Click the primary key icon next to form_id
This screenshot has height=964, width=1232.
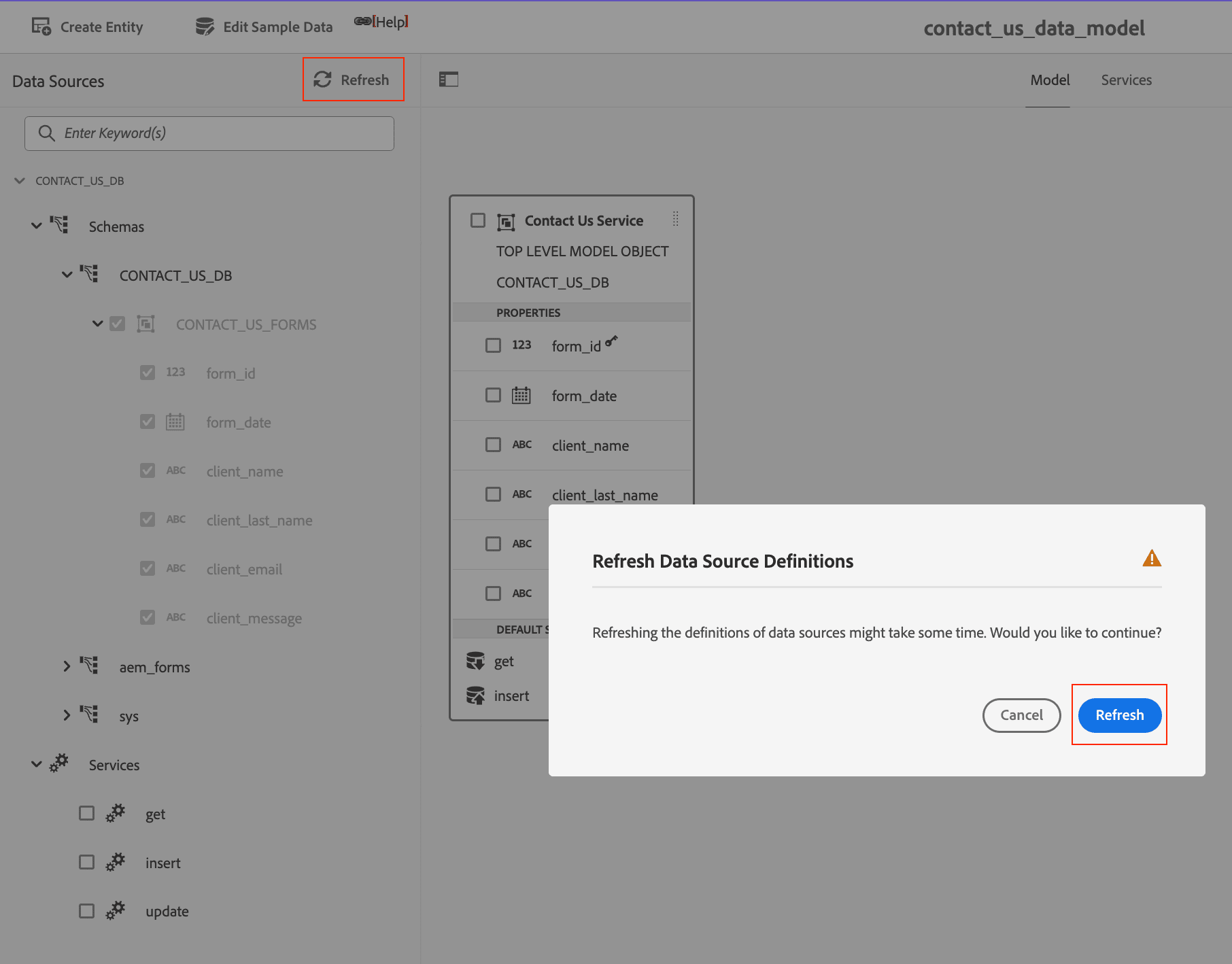(x=611, y=341)
